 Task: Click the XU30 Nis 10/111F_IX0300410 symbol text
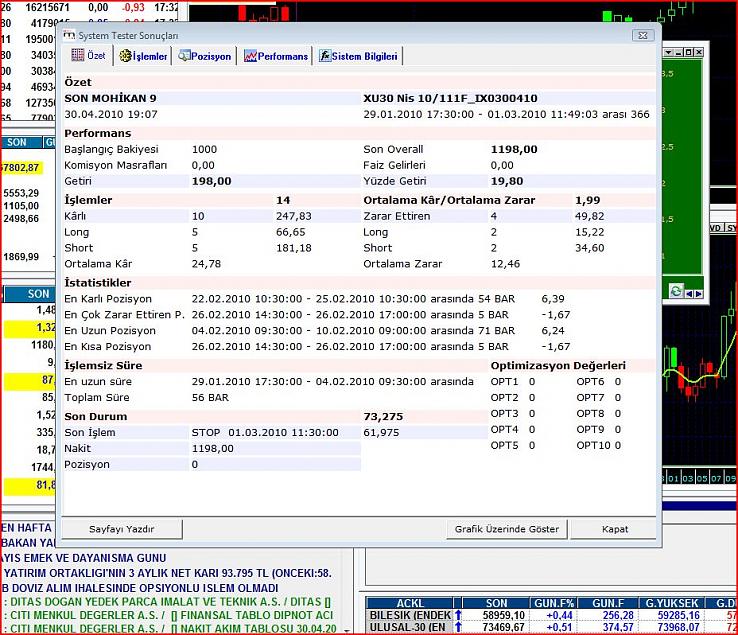click(x=450, y=98)
